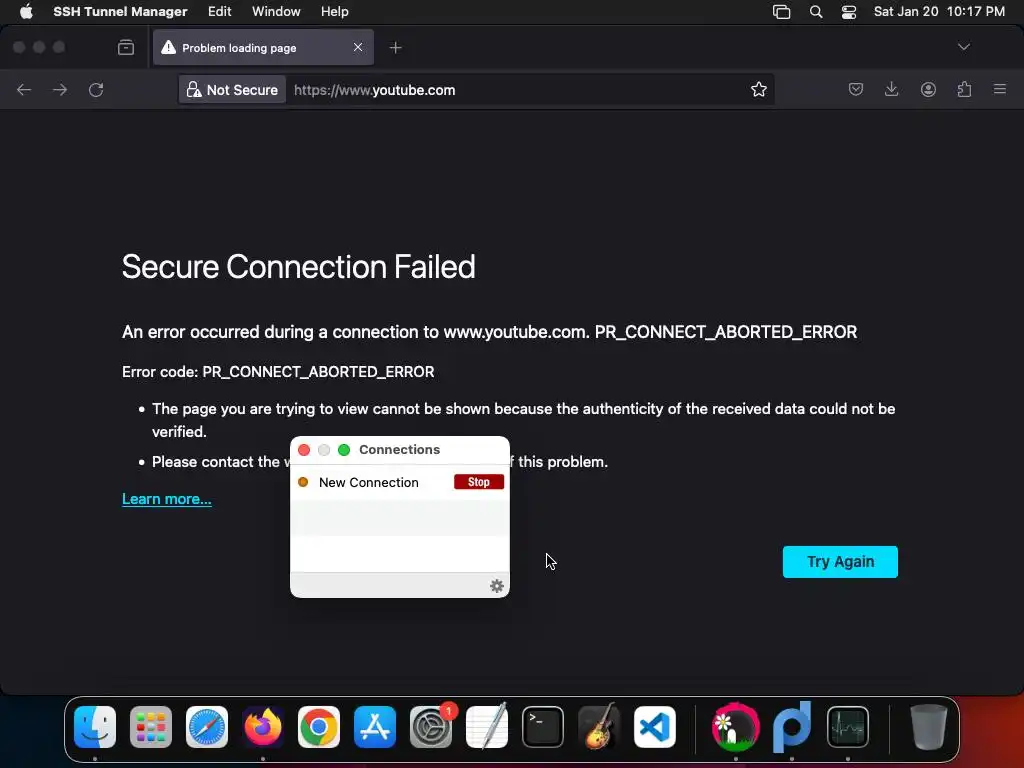Select the New Connection row
Image resolution: width=1024 pixels, height=768 pixels.
[x=369, y=482]
